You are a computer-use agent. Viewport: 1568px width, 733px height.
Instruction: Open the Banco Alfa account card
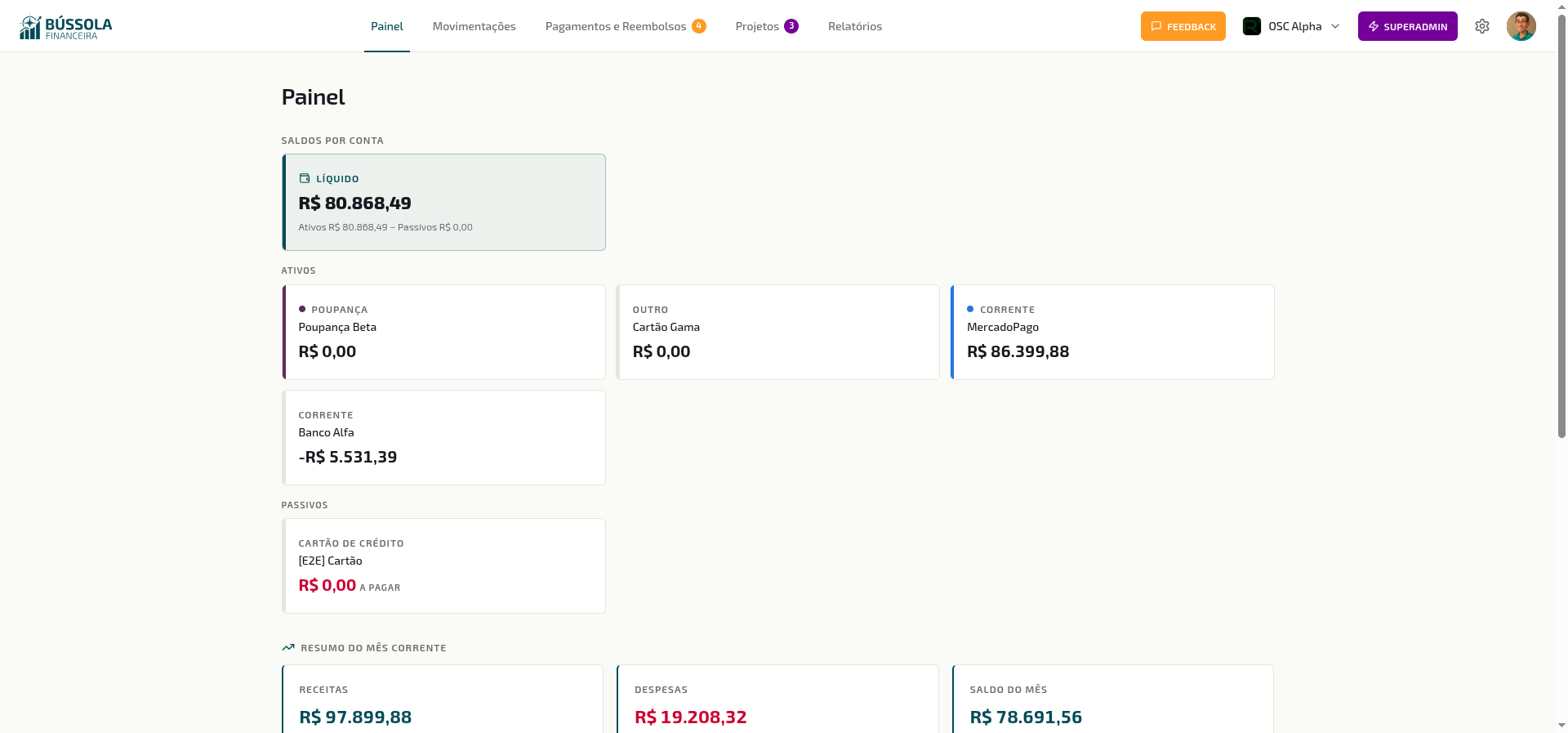[x=443, y=437]
